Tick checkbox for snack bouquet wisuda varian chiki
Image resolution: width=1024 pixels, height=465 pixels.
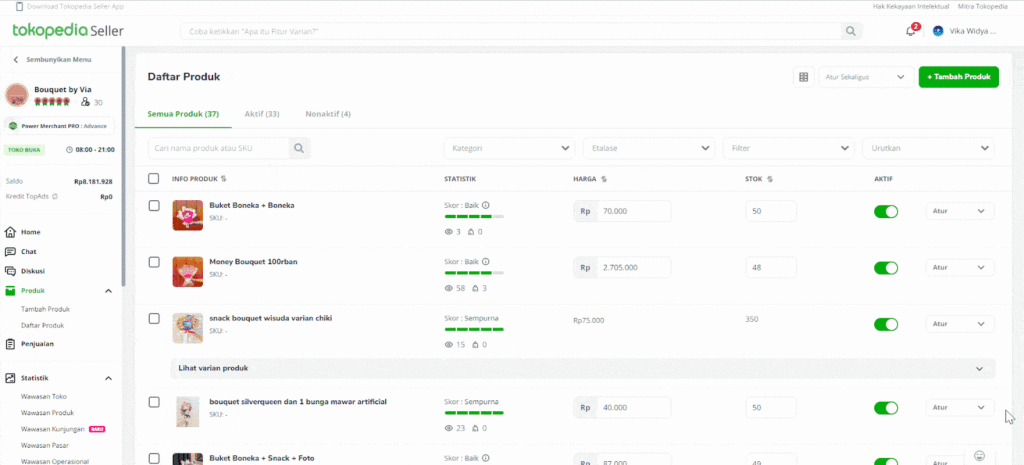[154, 319]
